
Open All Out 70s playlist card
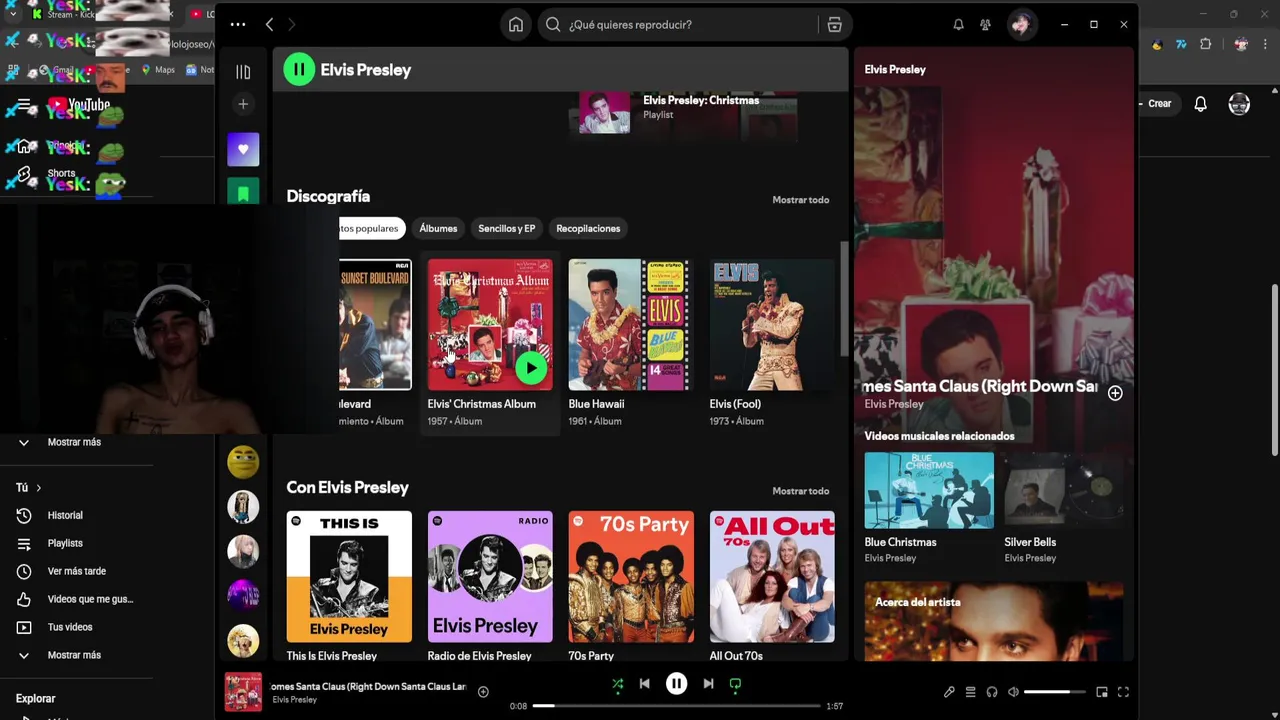772,577
